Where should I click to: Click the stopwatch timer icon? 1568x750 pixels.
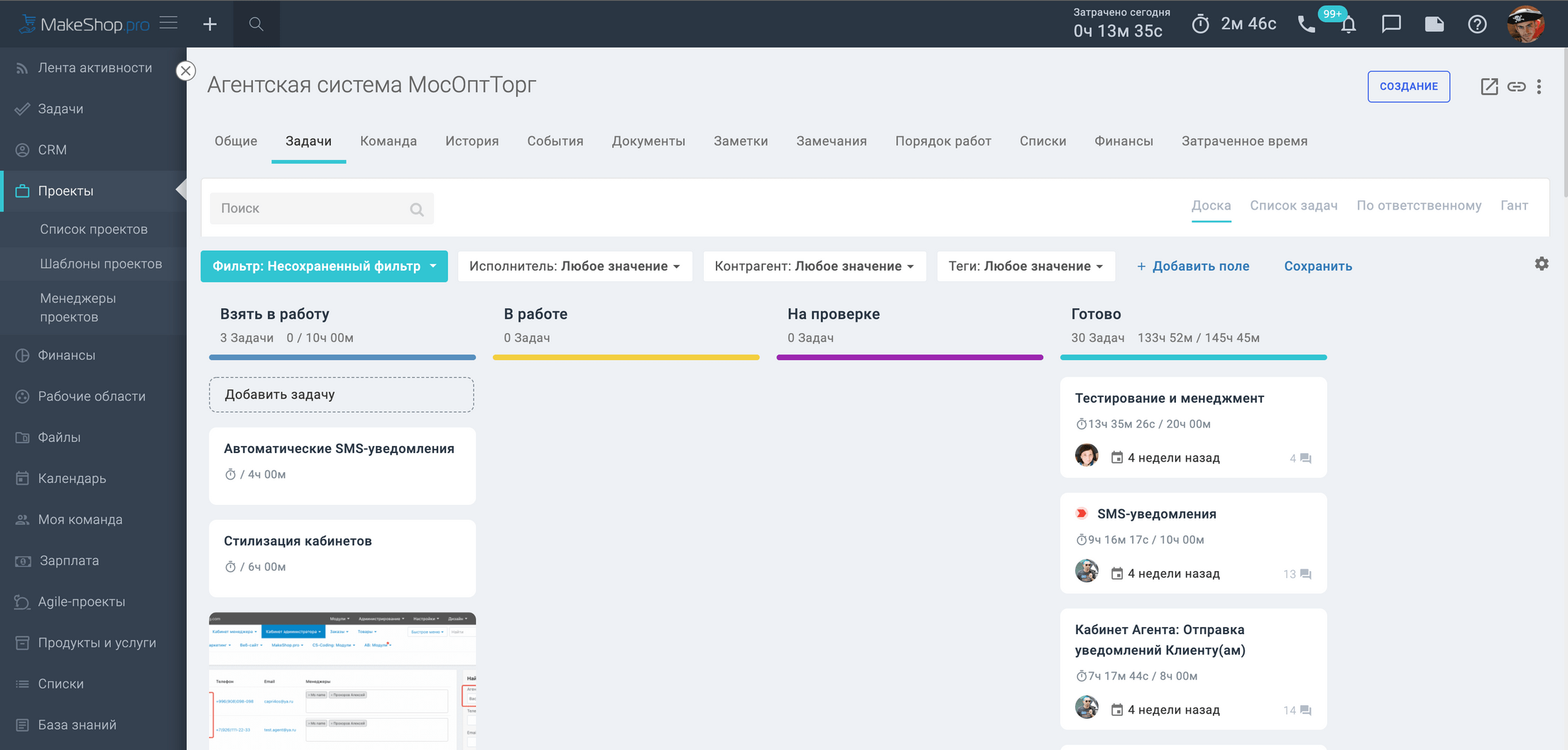[1200, 24]
